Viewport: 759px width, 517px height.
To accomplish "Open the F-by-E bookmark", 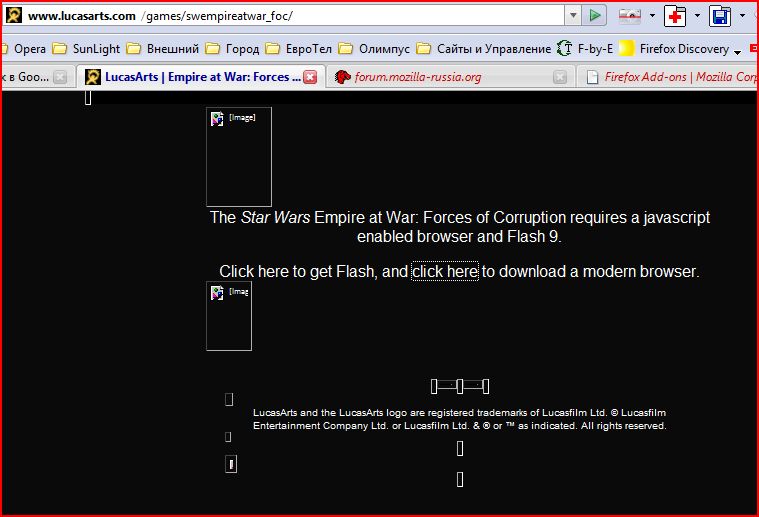I will point(585,49).
